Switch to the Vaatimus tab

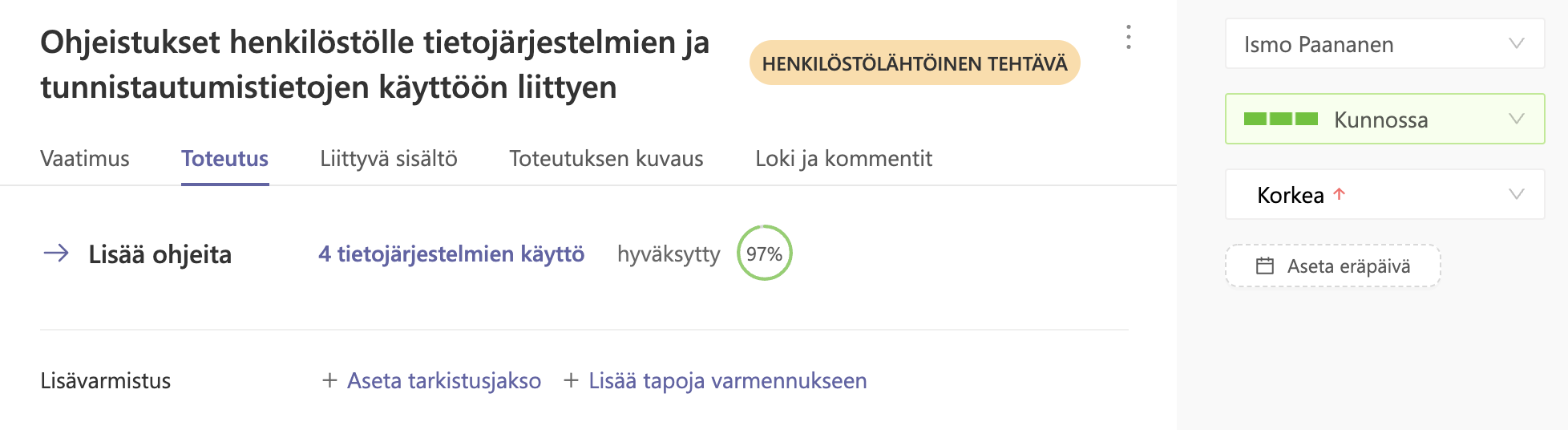tap(85, 158)
